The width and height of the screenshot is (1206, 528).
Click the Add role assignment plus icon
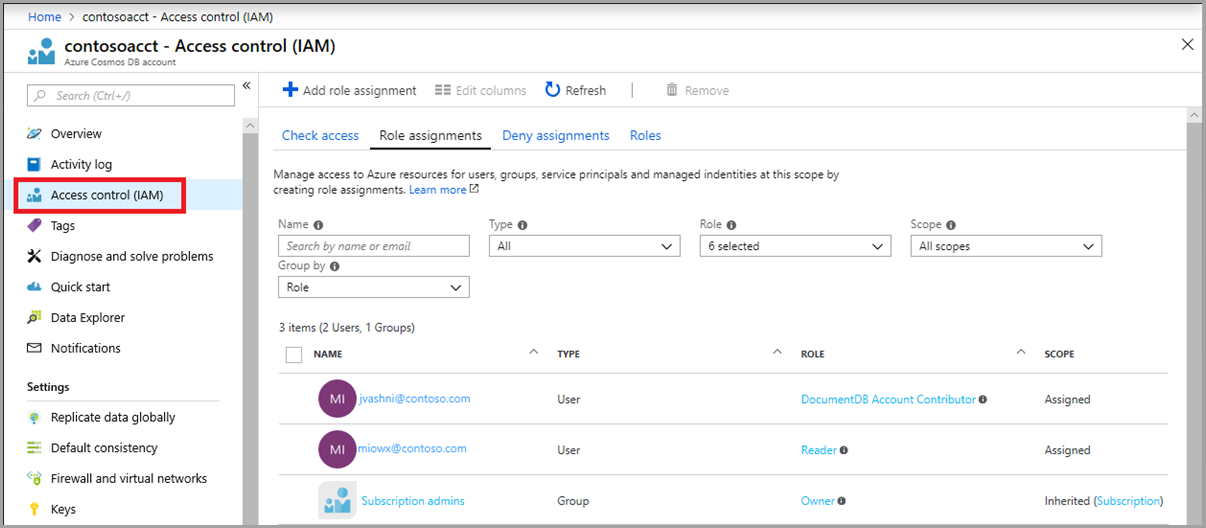point(290,90)
